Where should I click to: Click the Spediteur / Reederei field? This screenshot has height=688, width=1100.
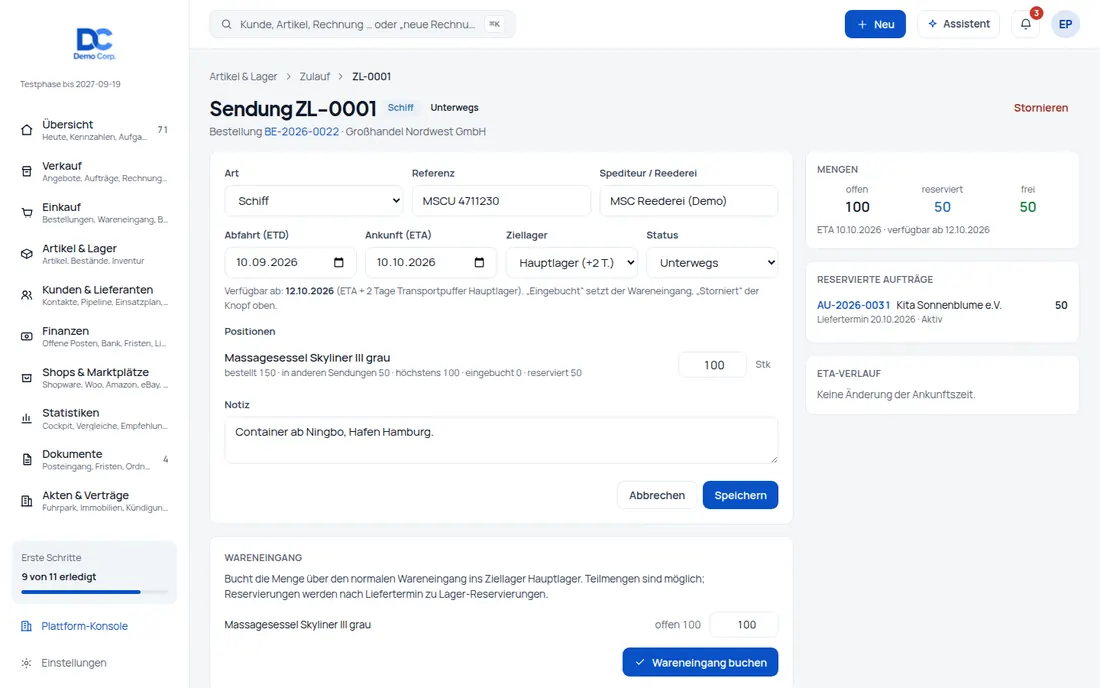tap(688, 201)
